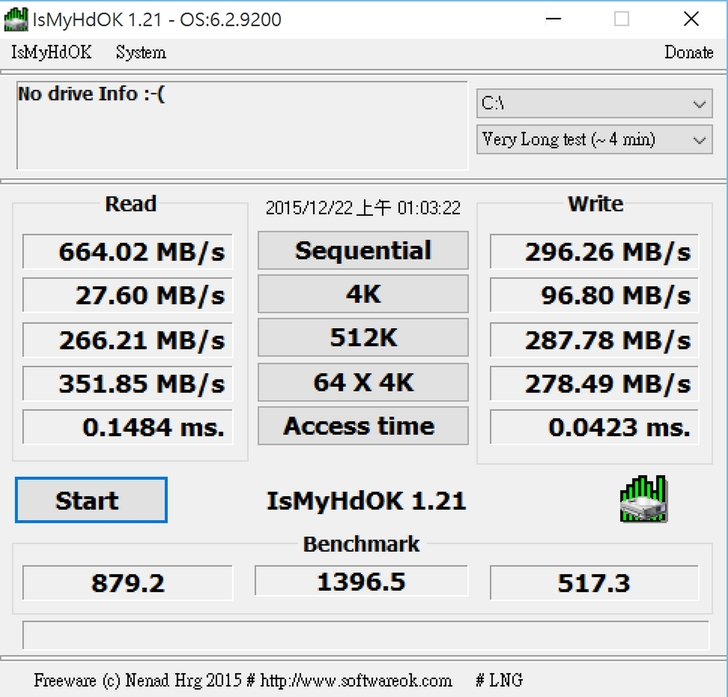Image resolution: width=728 pixels, height=697 pixels.
Task: Click the Sequential test button
Action: tap(363, 251)
